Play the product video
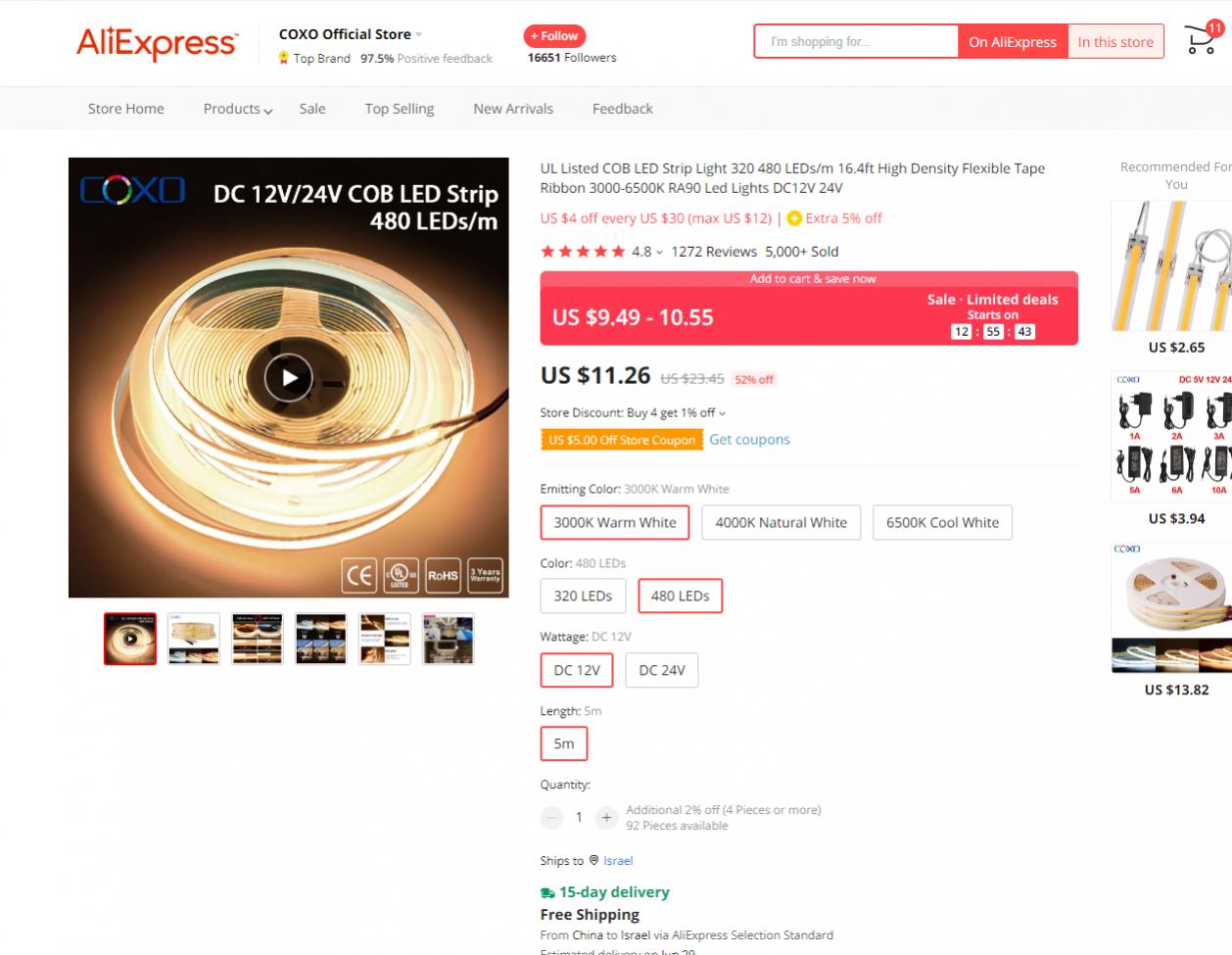 289,377
